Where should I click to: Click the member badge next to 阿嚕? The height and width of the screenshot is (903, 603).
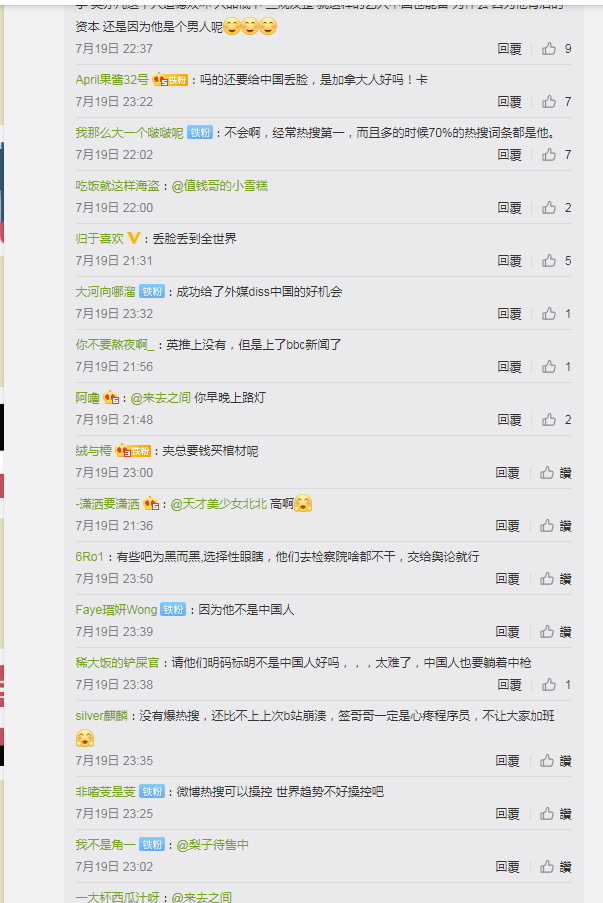coord(111,397)
